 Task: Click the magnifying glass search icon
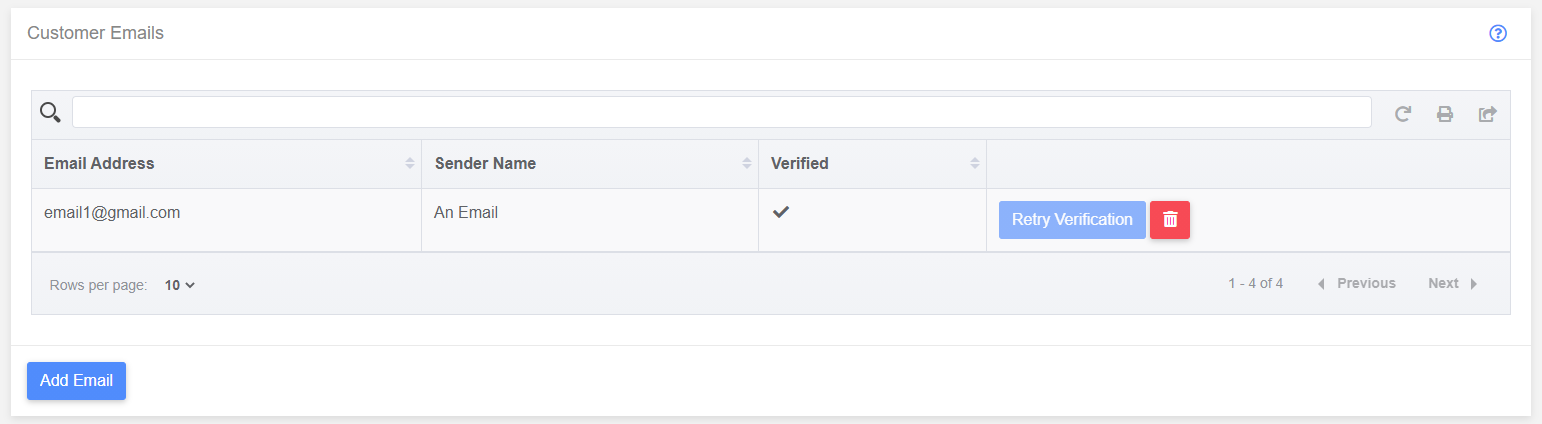(x=50, y=112)
